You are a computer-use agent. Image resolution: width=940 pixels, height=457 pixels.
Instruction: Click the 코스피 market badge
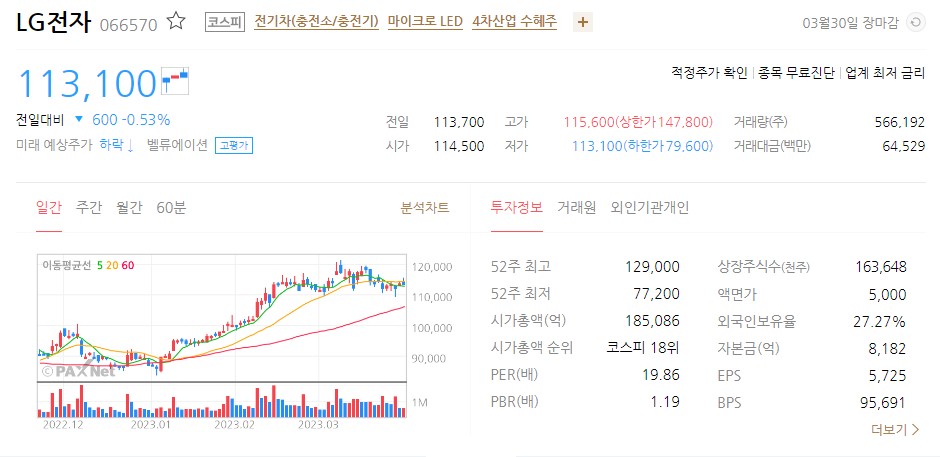coord(225,22)
